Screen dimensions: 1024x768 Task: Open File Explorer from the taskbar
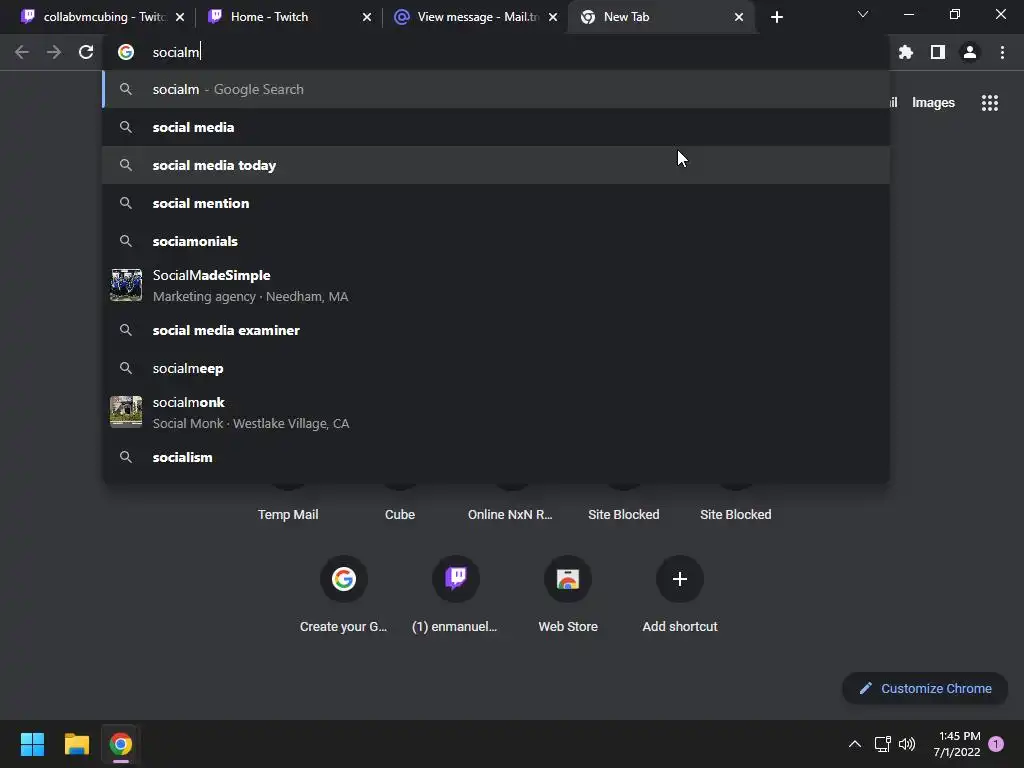tap(76, 744)
